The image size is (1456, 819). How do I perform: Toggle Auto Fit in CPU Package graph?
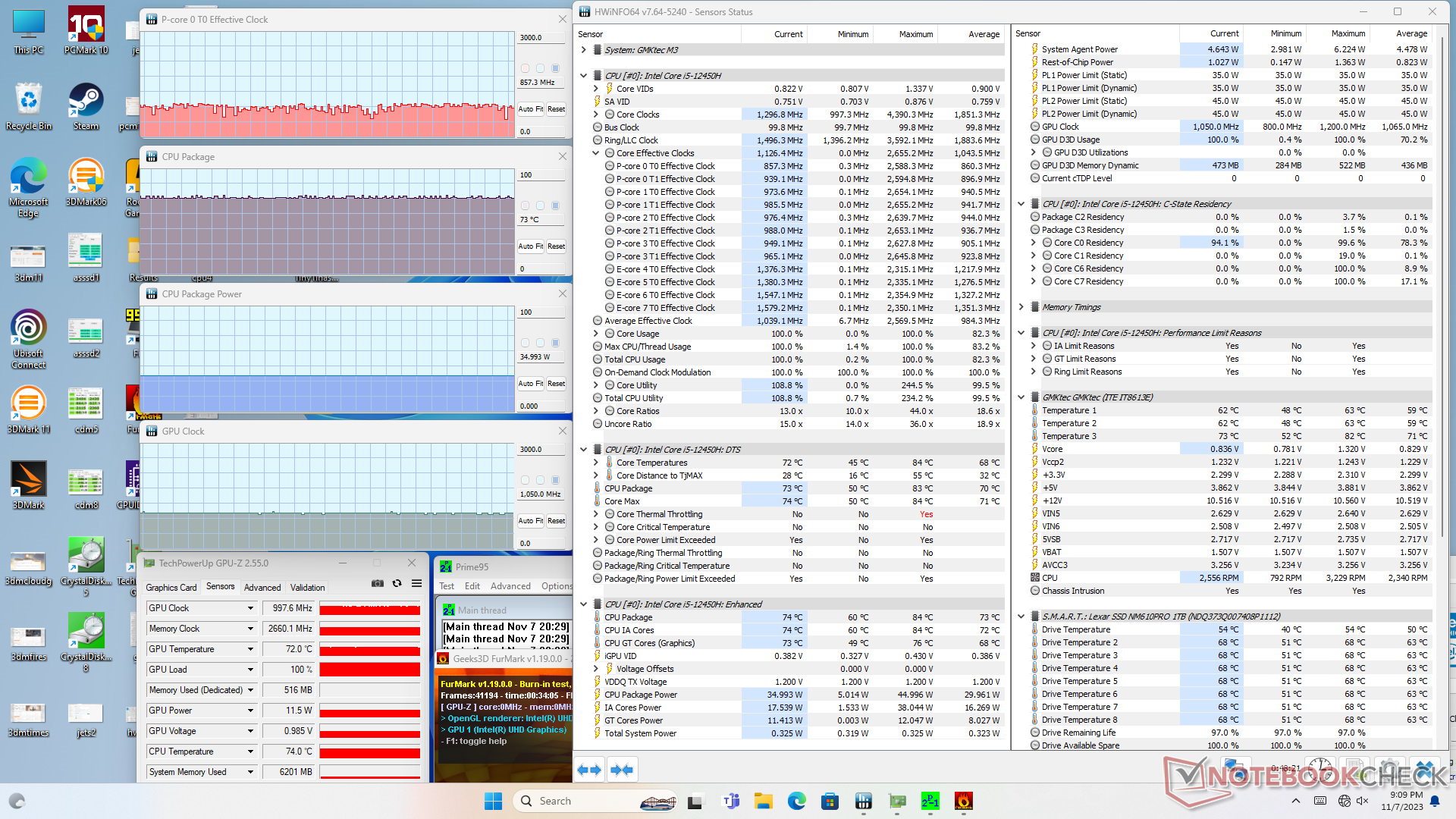(x=530, y=246)
